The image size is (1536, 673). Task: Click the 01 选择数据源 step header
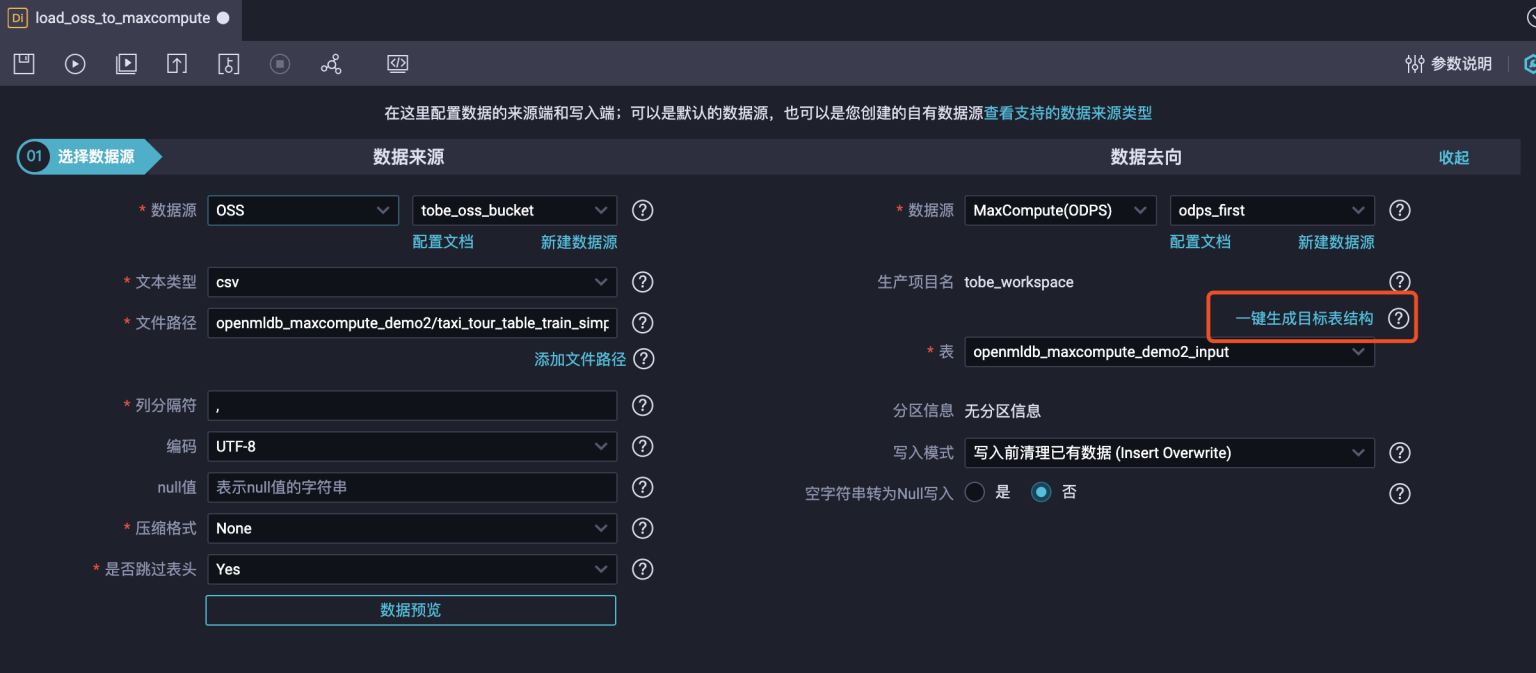(x=90, y=157)
